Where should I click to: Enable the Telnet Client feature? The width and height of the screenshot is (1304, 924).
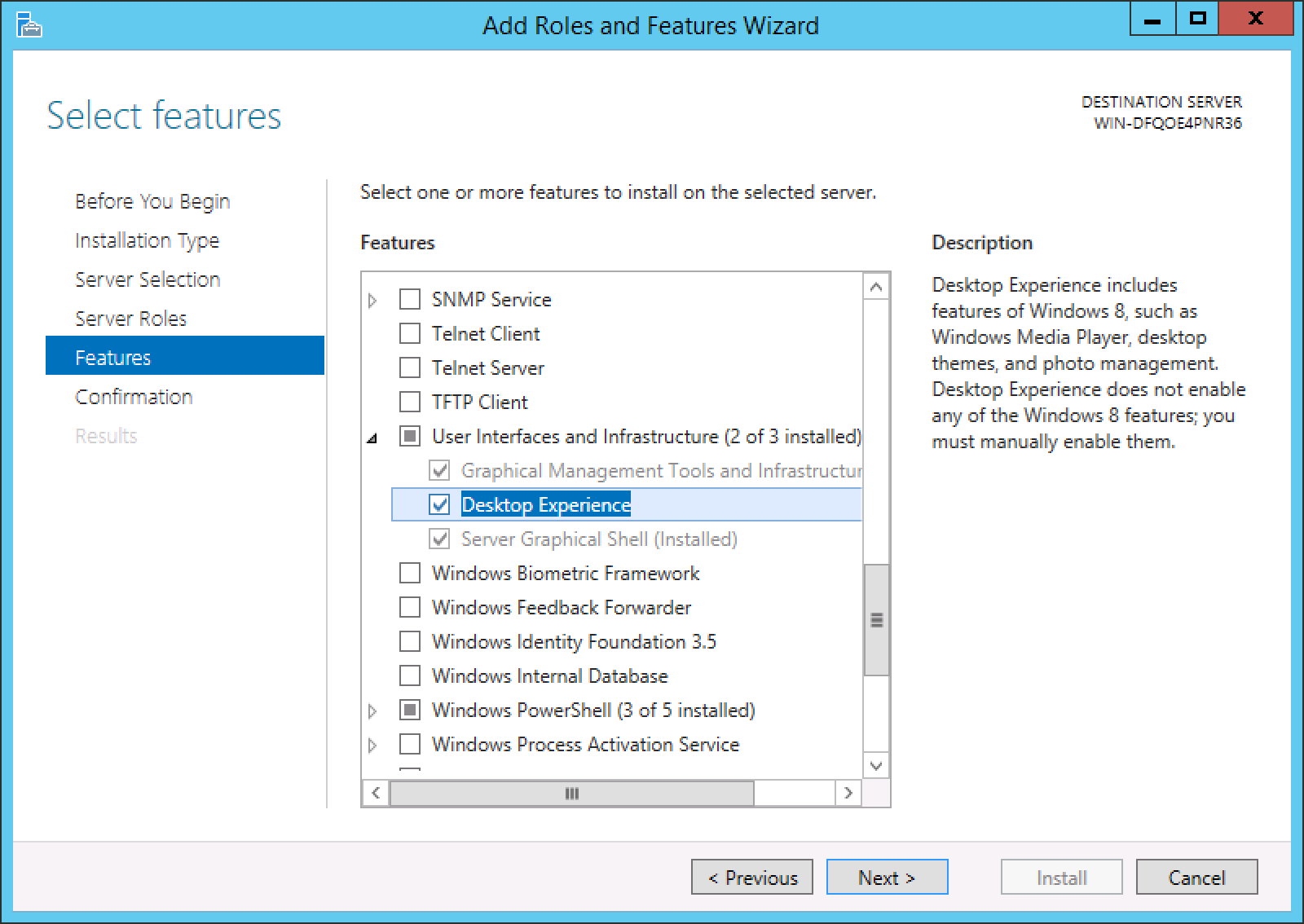click(x=410, y=334)
